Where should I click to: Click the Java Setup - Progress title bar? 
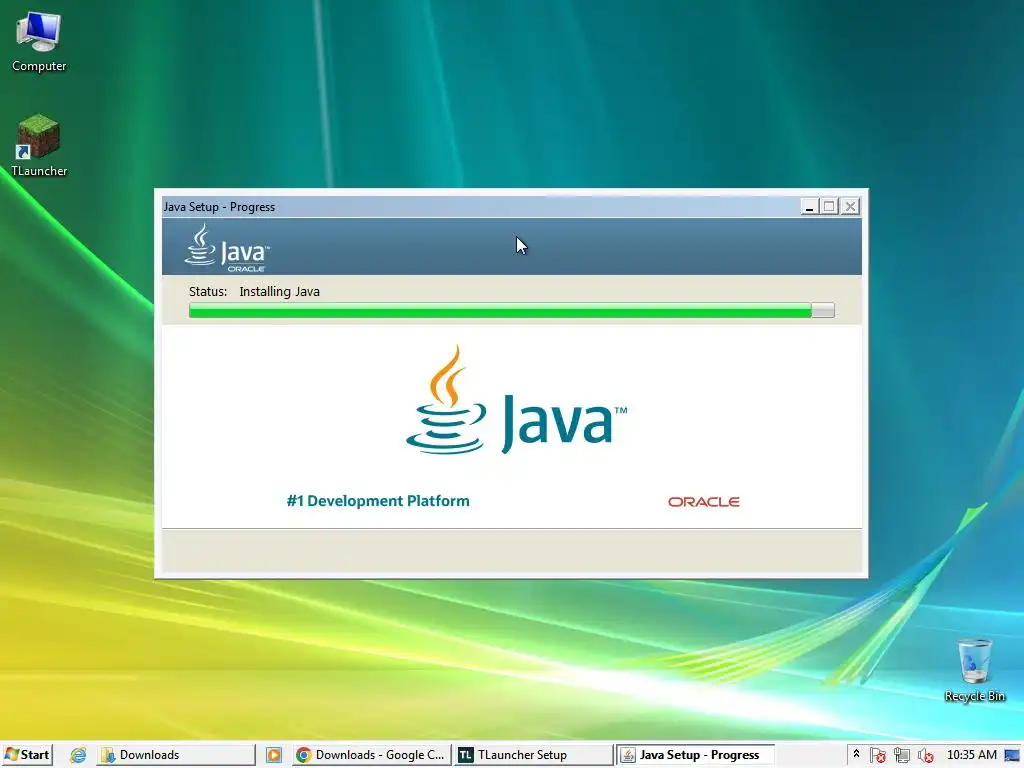[480, 207]
